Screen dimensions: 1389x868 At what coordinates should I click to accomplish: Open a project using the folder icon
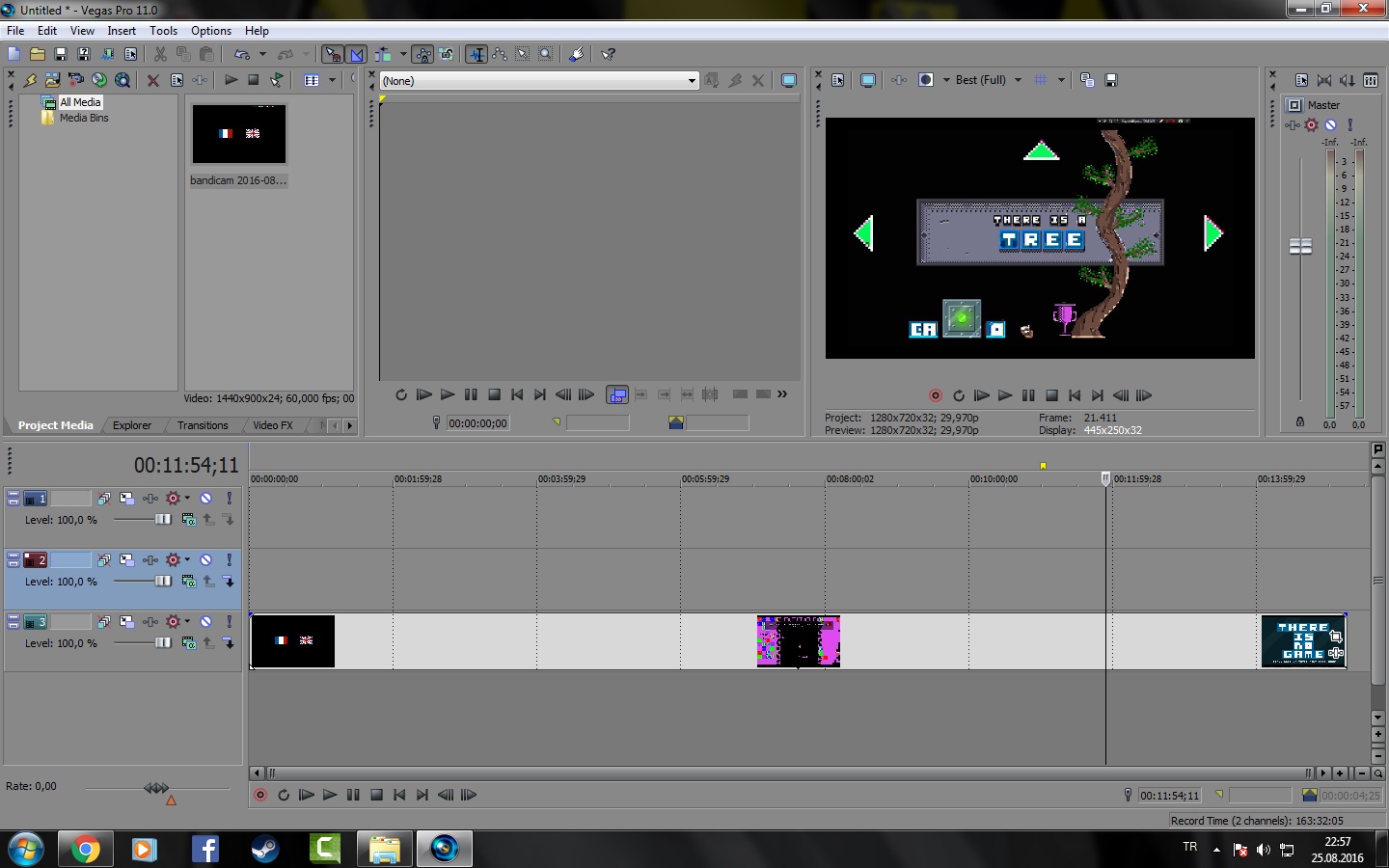pos(38,54)
